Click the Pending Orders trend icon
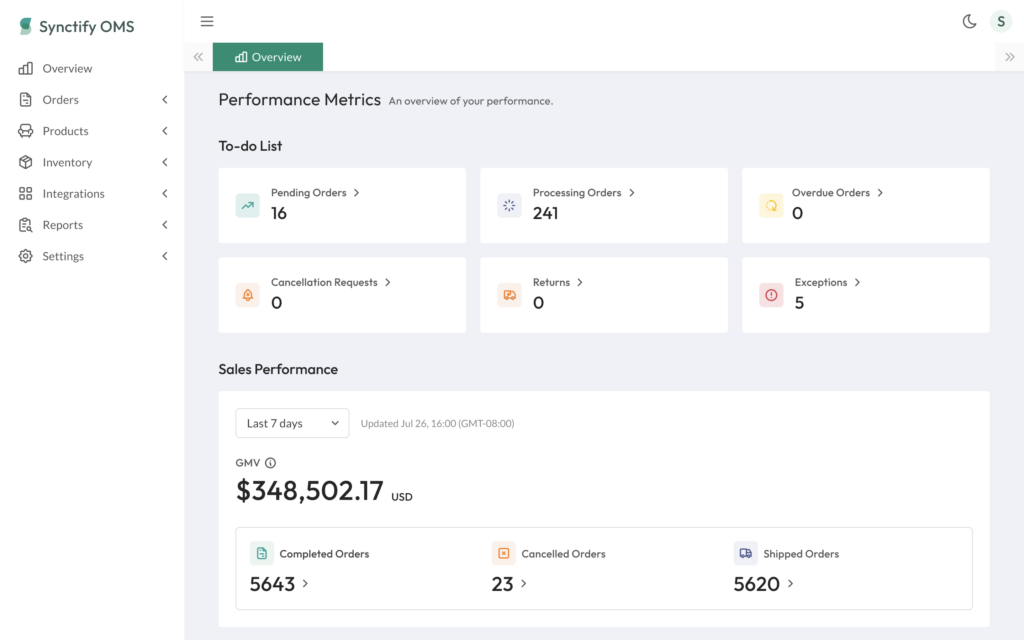Screen dimensions: 1024x640 (248, 206)
